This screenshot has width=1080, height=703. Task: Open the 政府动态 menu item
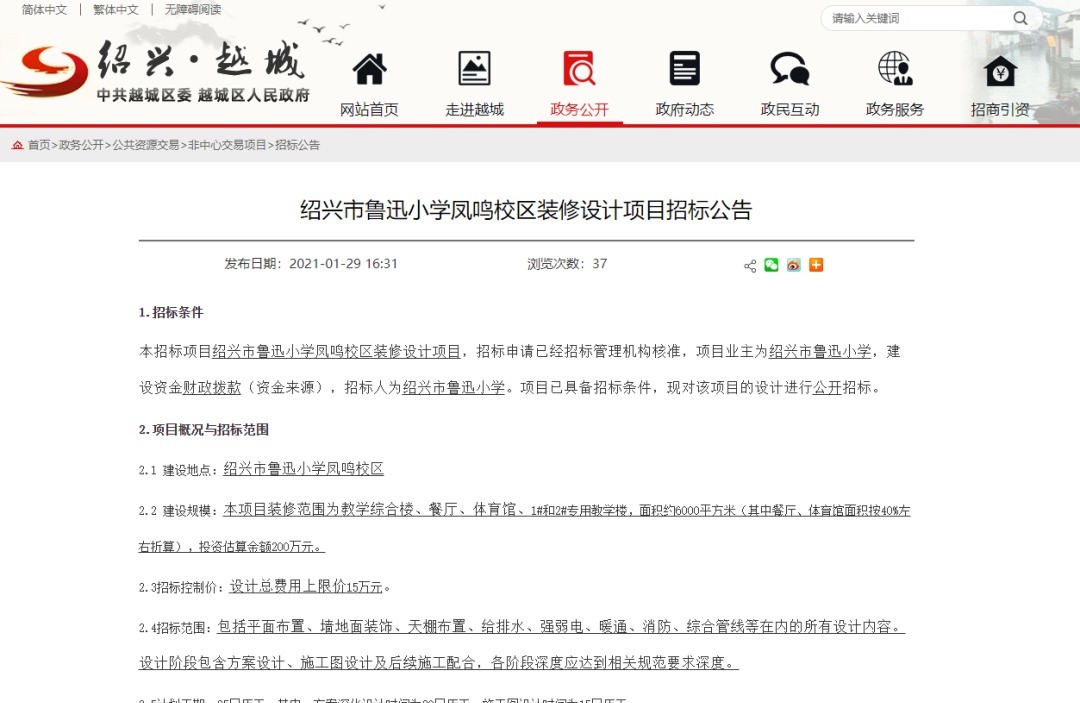(684, 110)
